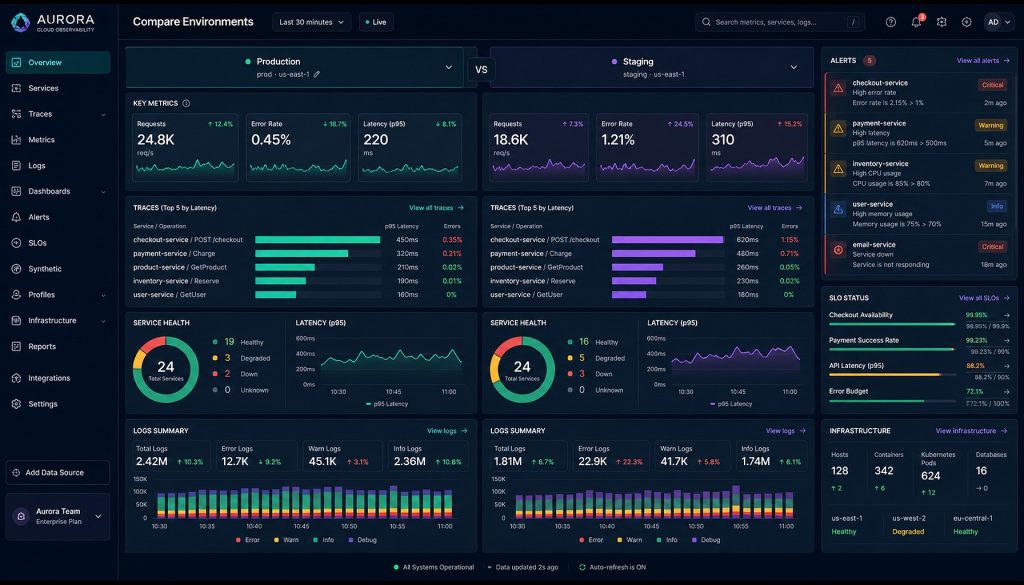Open the Last 30 minutes time range dropdown
Image resolution: width=1024 pixels, height=585 pixels.
pyautogui.click(x=312, y=22)
